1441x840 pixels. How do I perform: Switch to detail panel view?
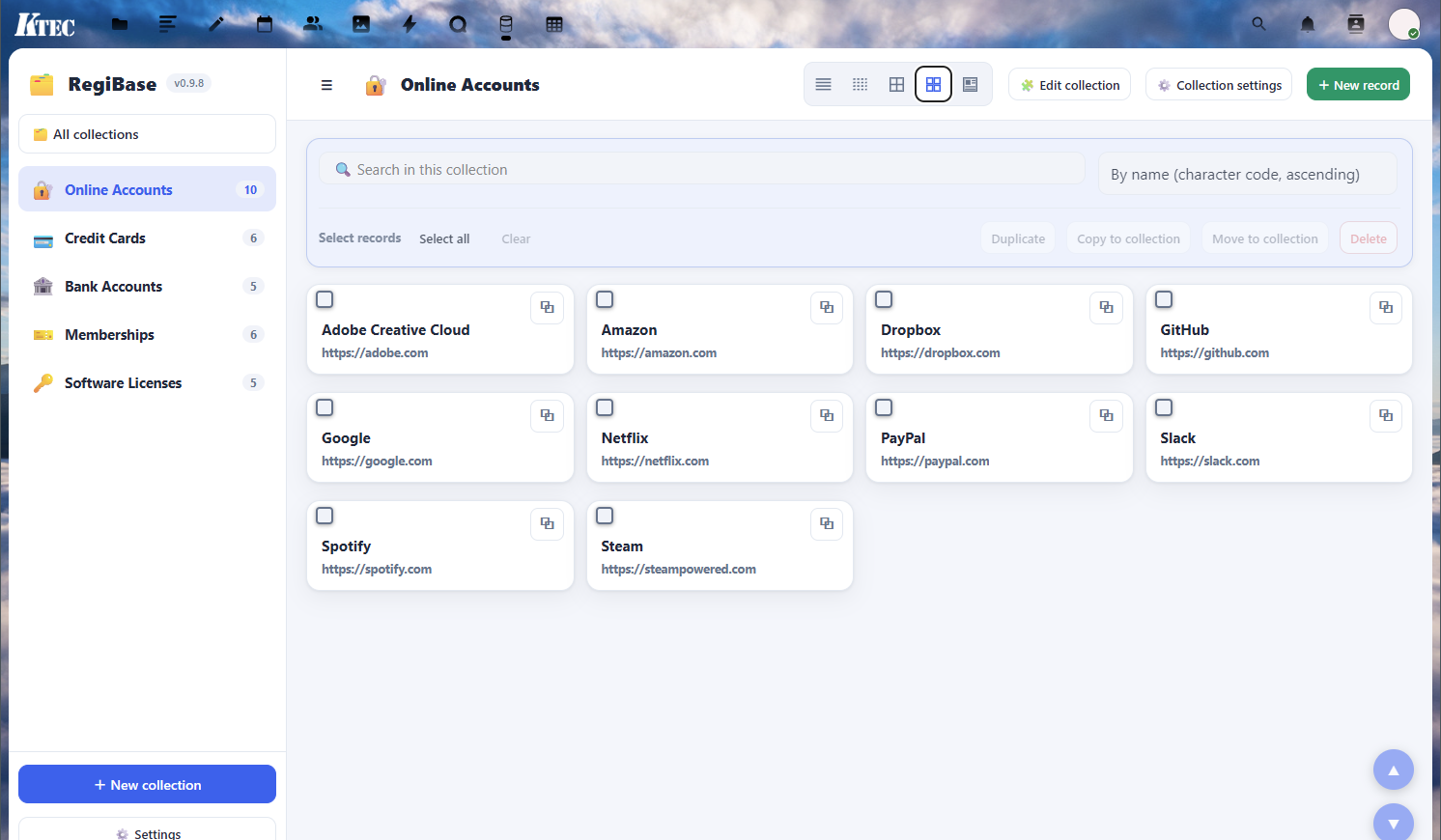tap(970, 85)
